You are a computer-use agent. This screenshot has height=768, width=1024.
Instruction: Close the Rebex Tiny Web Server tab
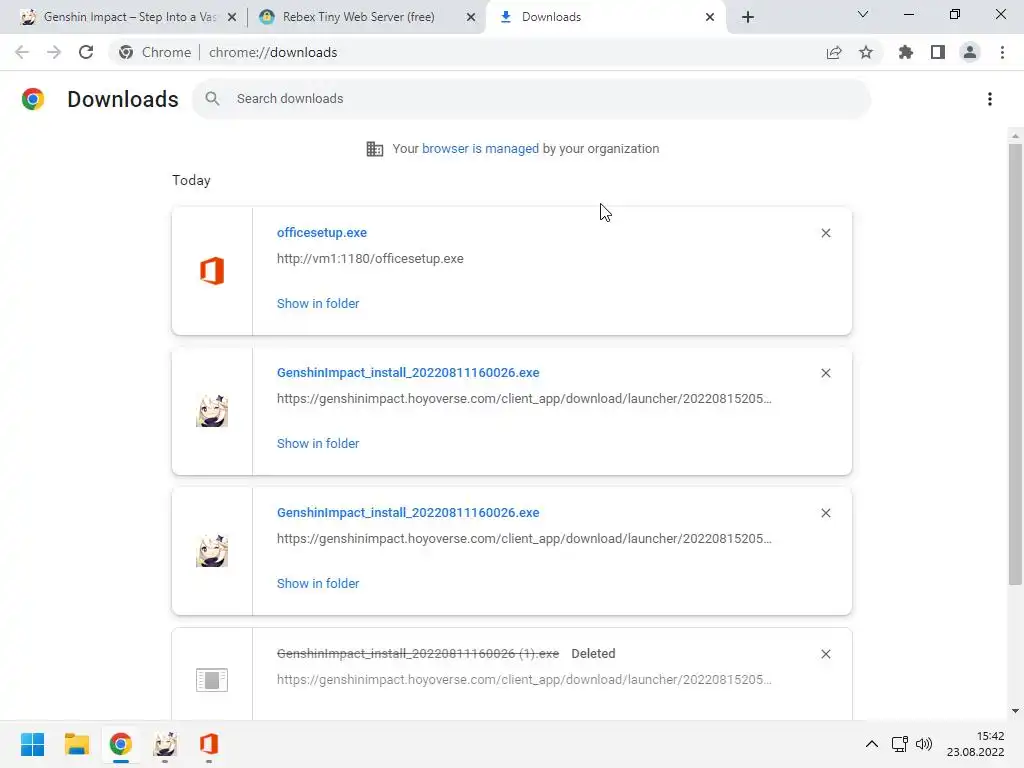click(x=471, y=17)
